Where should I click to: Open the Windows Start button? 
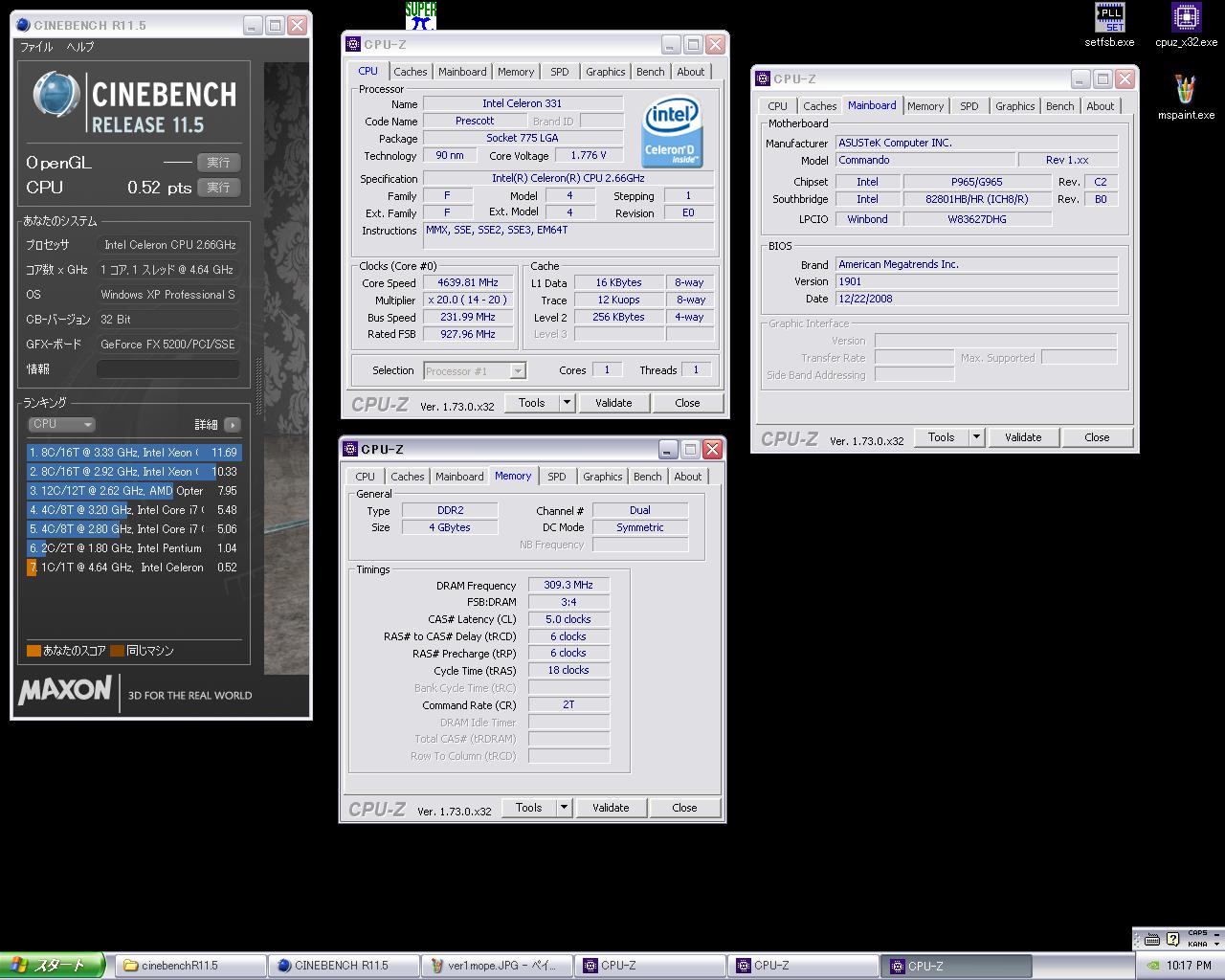tap(52, 966)
